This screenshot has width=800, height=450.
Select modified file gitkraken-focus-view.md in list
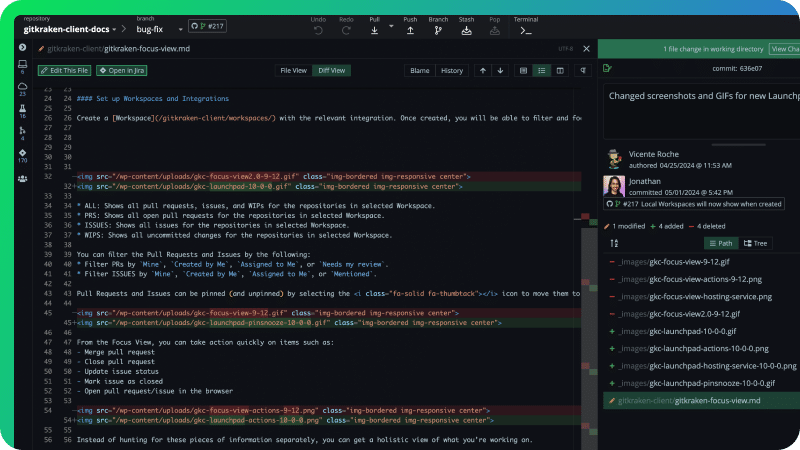[702, 401]
